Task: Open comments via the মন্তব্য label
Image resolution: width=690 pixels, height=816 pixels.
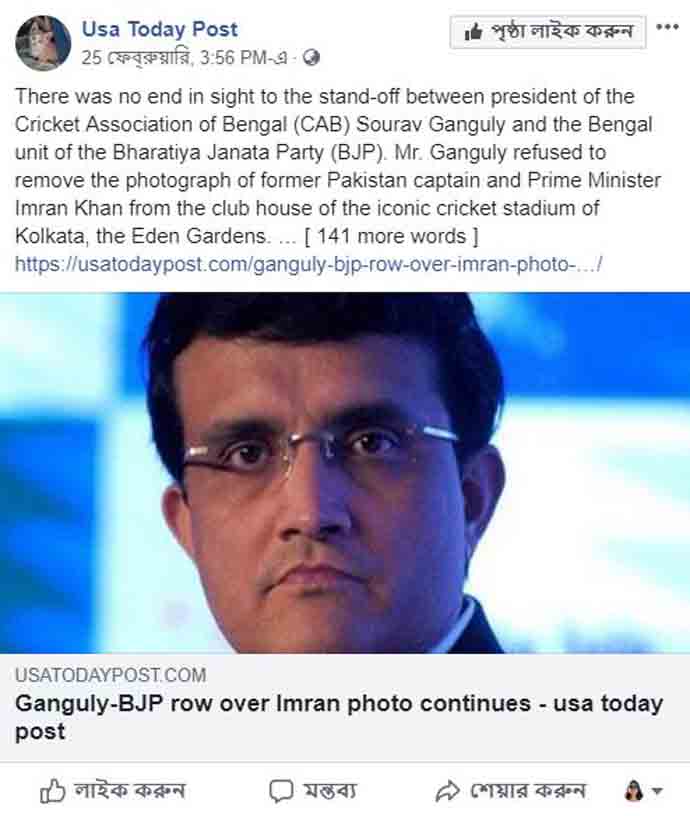Action: tap(330, 792)
